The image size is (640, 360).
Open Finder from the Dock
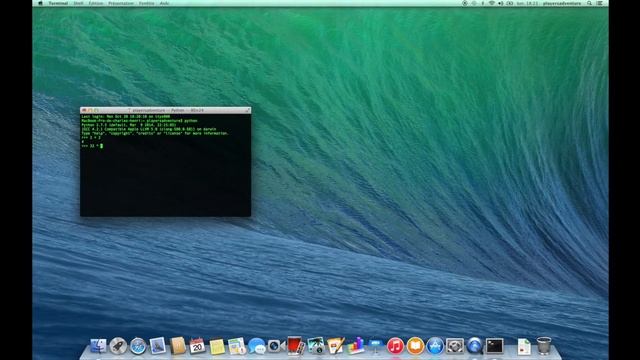click(x=98, y=346)
